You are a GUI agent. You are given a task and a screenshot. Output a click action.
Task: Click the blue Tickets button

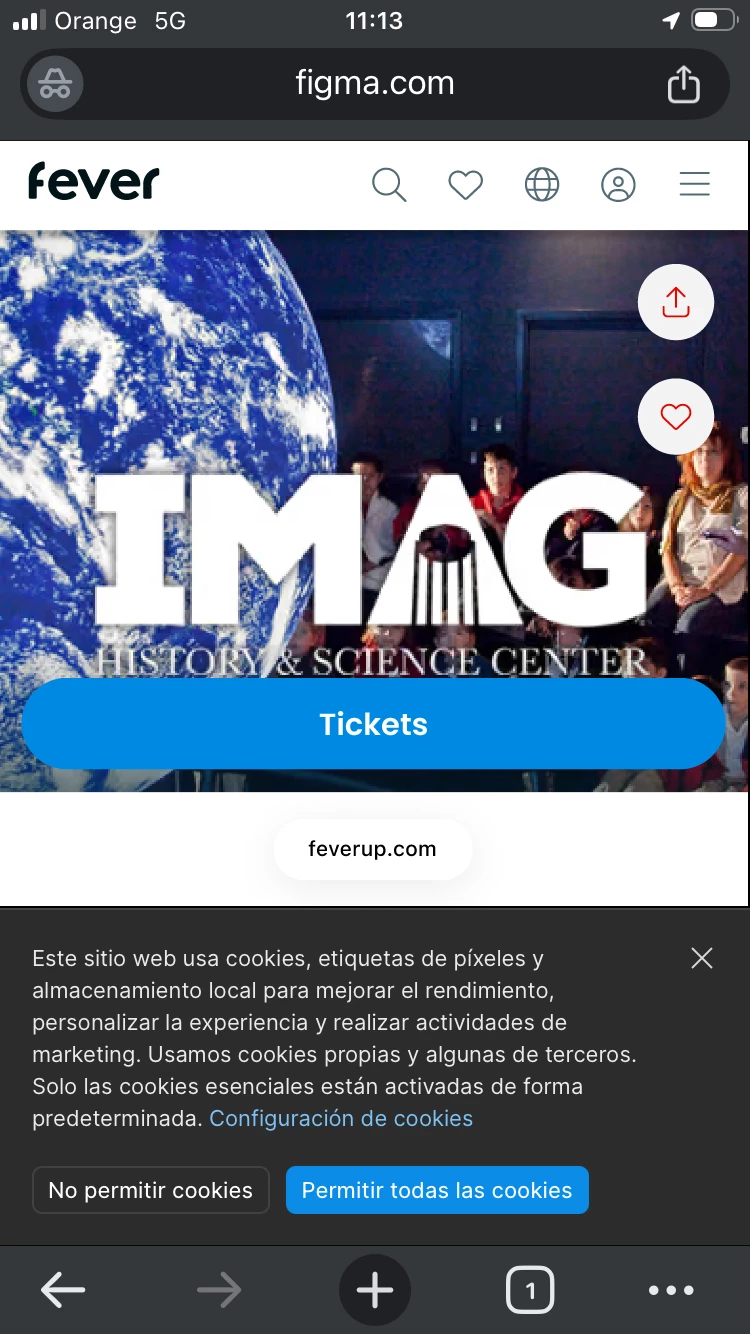tap(373, 724)
